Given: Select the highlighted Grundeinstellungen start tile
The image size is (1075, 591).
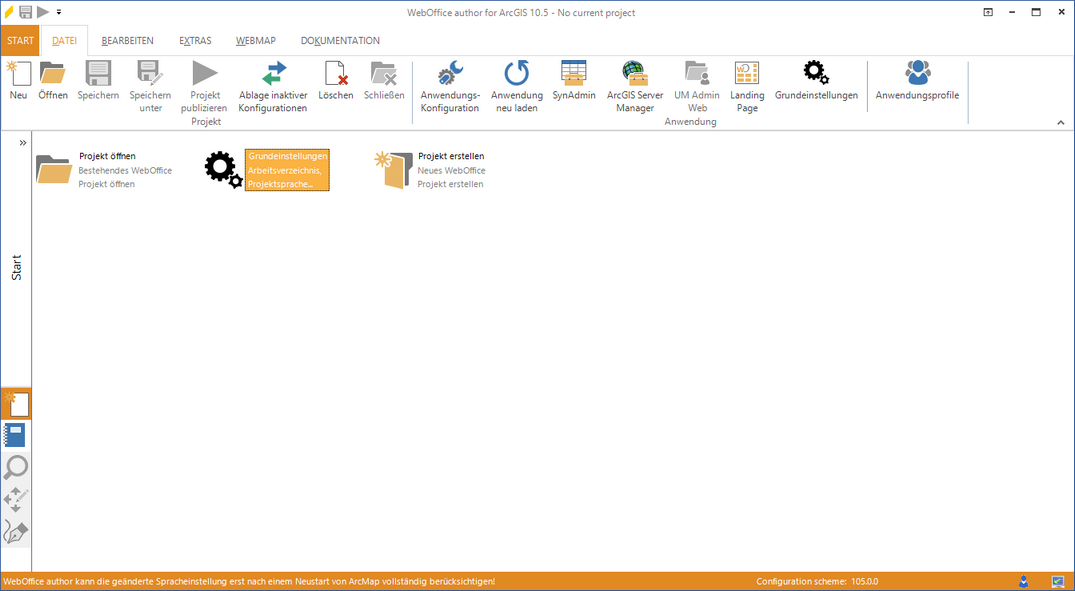Looking at the screenshot, I should pyautogui.click(x=286, y=170).
